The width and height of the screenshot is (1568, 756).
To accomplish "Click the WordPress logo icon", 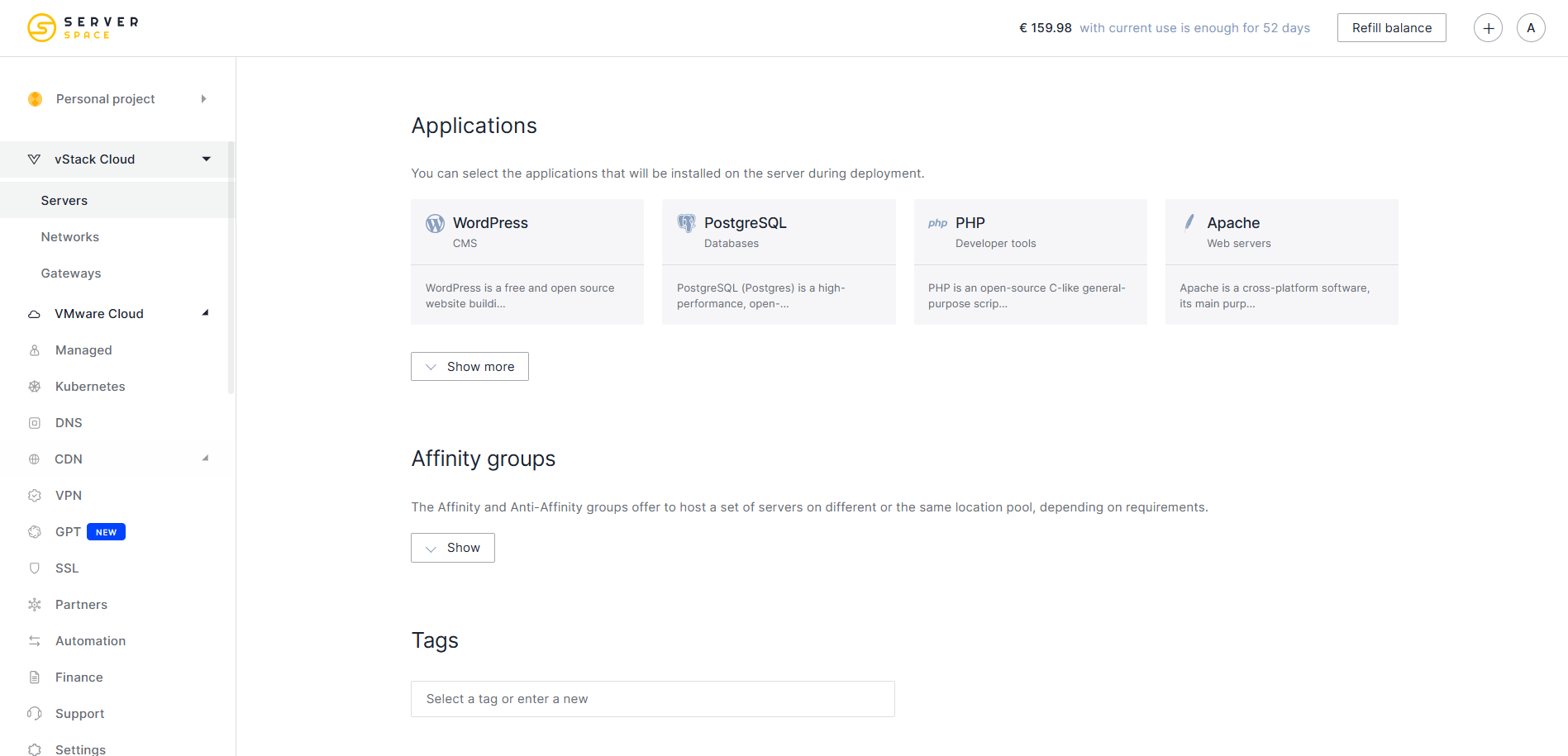I will [x=435, y=224].
